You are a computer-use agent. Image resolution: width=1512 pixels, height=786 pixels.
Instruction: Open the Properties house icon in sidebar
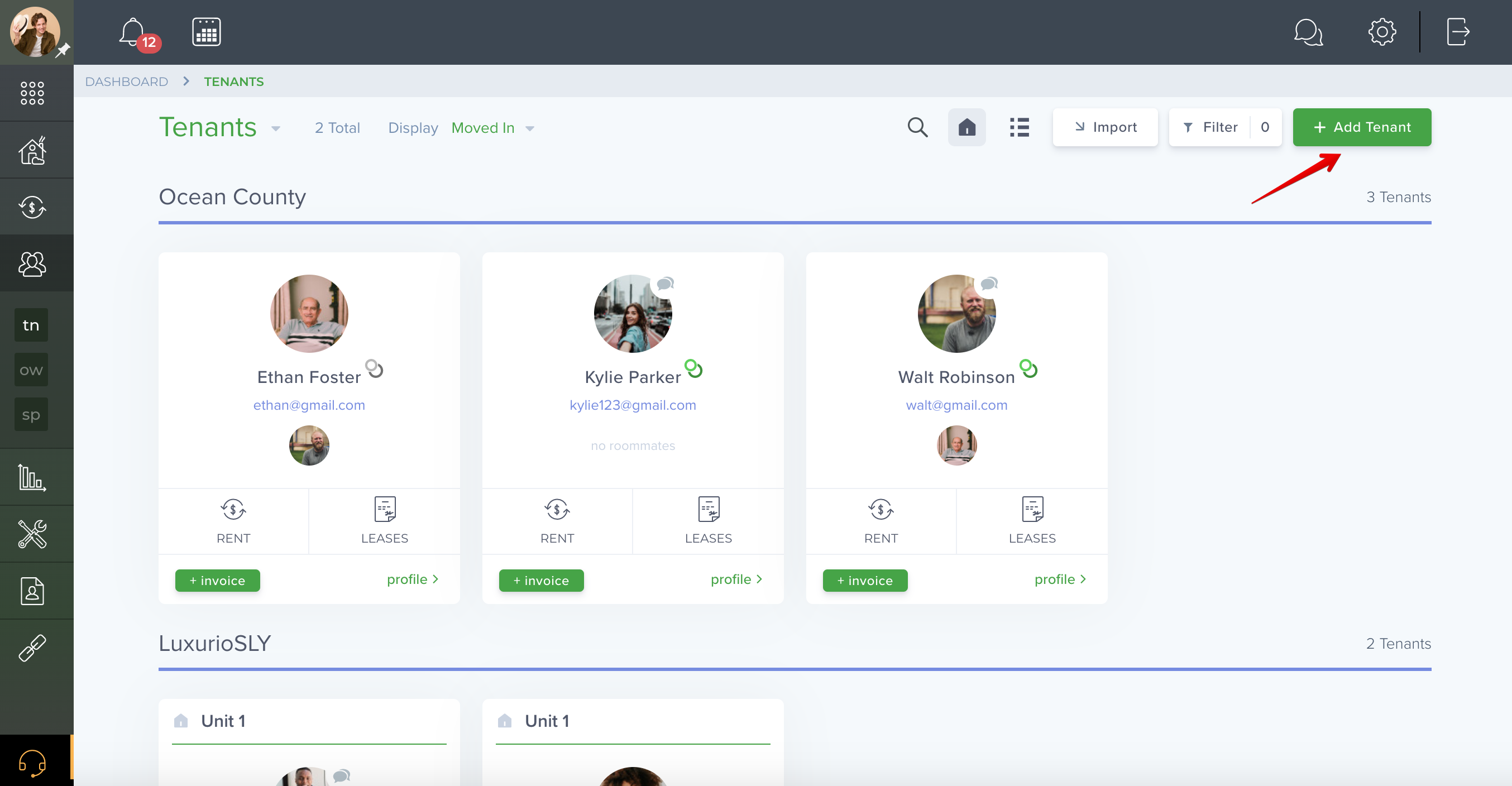[32, 150]
